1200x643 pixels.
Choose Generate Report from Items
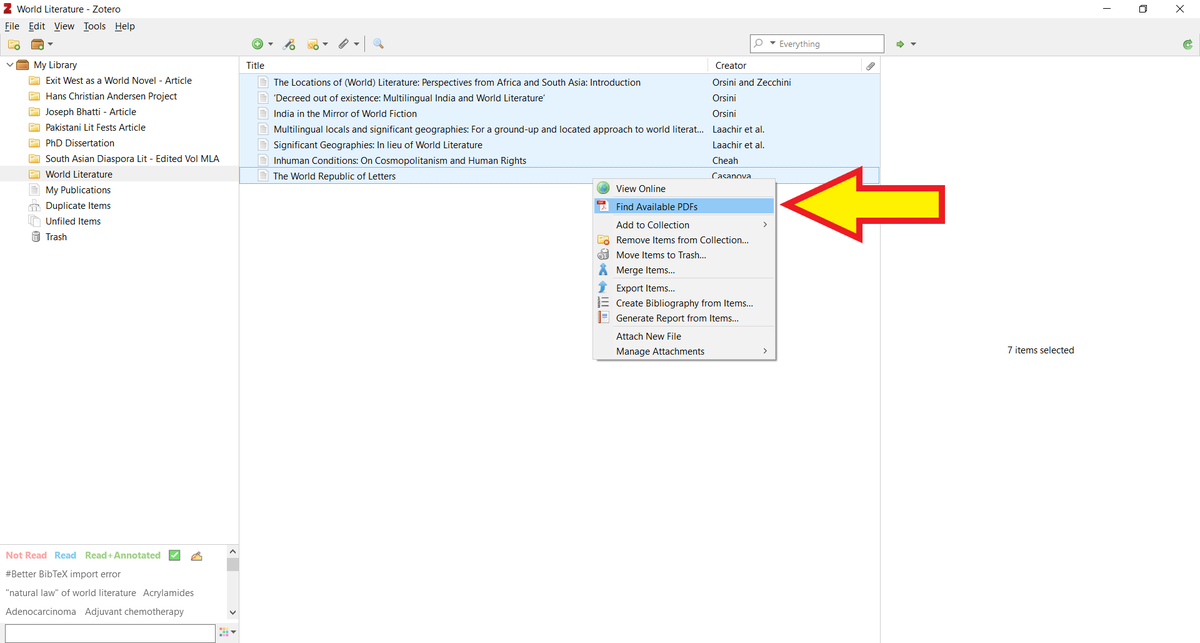coord(684,318)
